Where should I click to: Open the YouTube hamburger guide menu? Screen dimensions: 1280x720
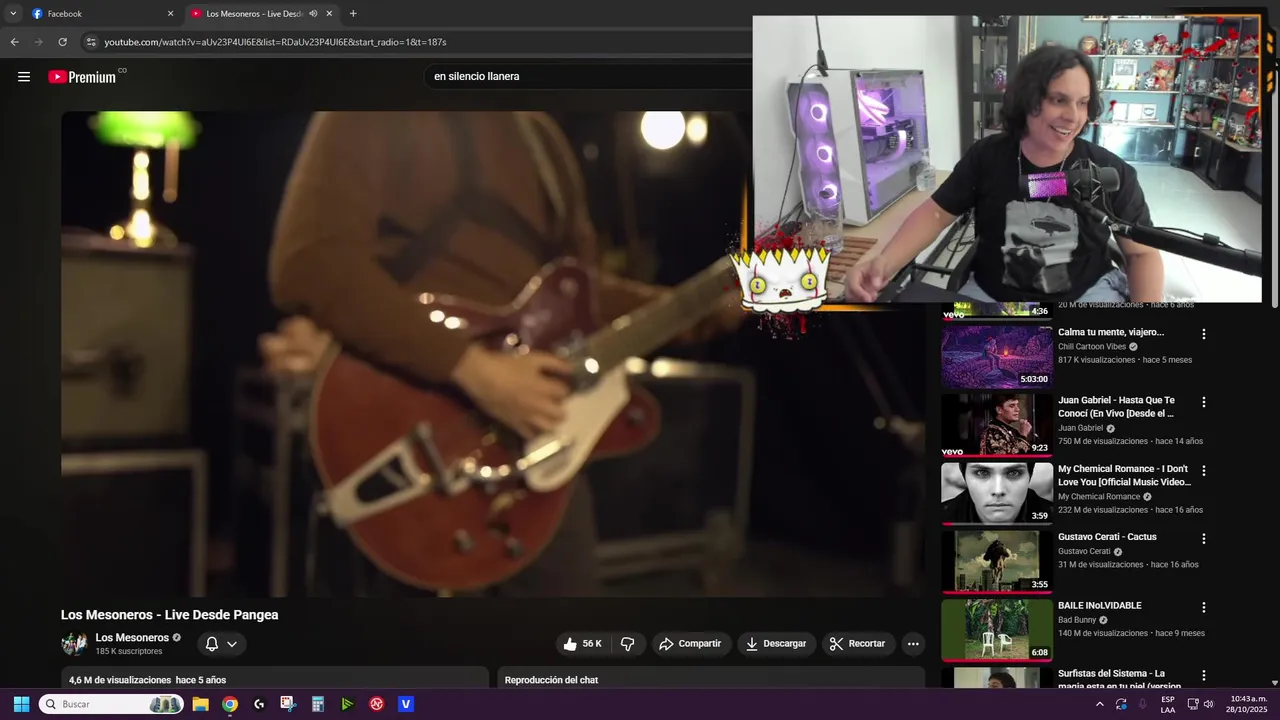click(24, 77)
